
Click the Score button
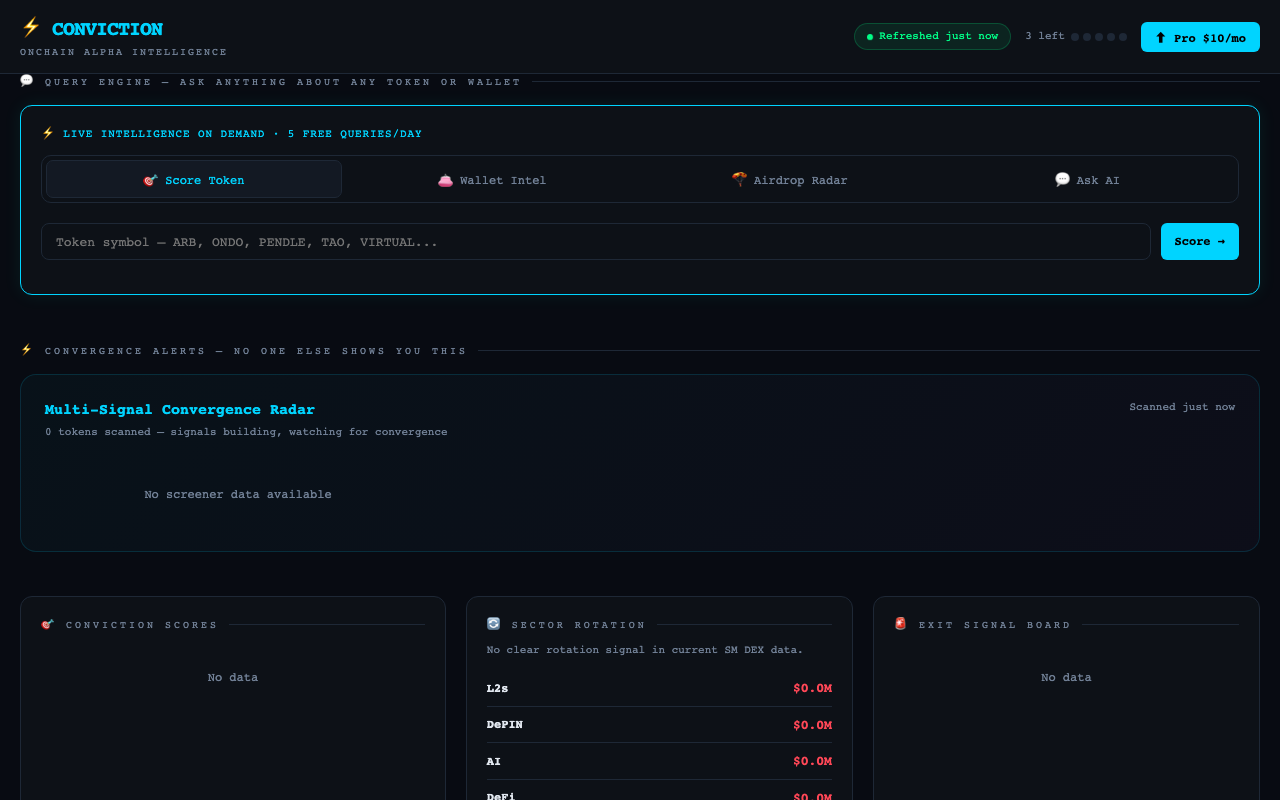point(1200,241)
